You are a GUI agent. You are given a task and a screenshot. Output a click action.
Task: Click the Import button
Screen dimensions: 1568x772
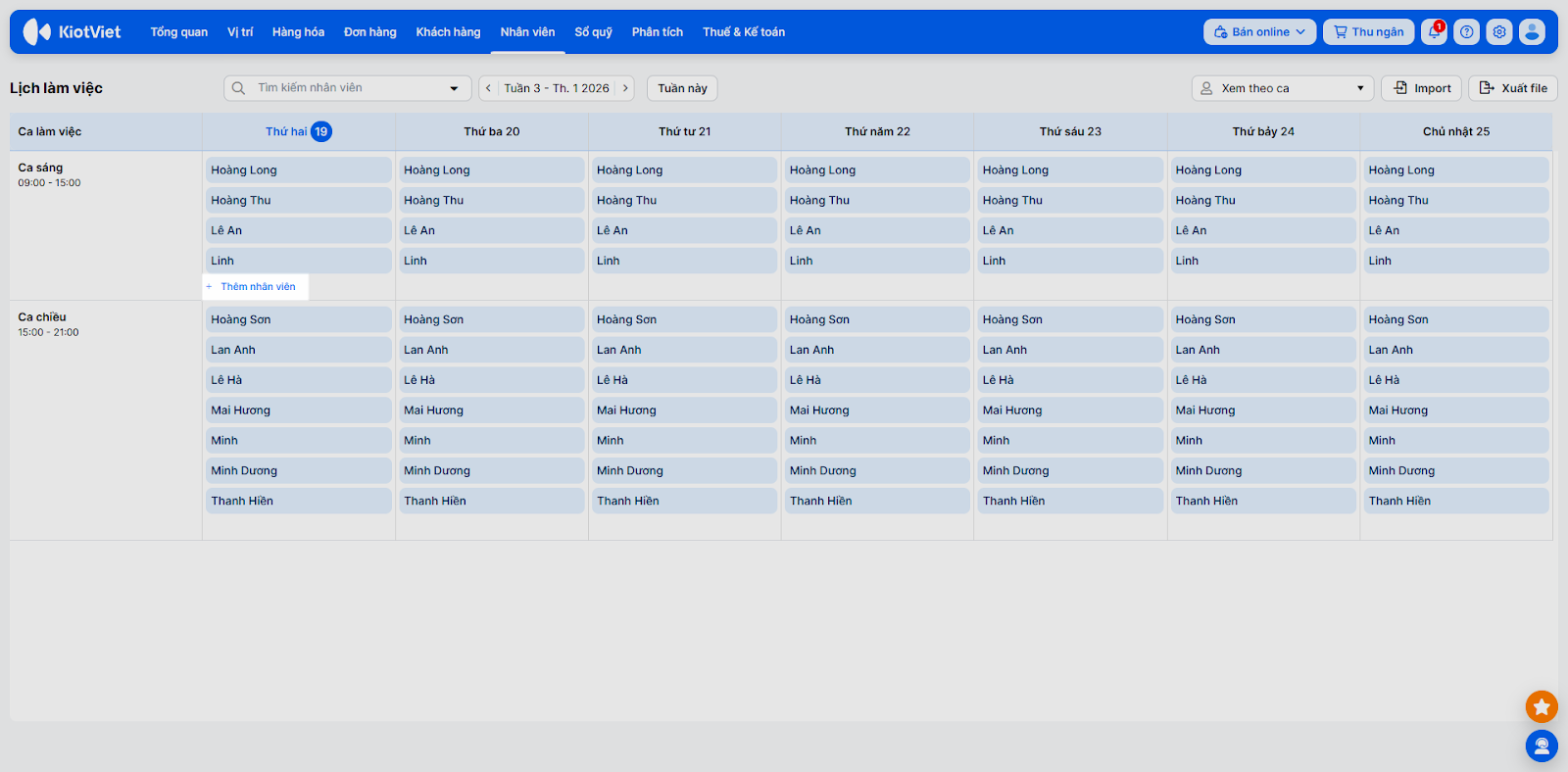[x=1422, y=88]
